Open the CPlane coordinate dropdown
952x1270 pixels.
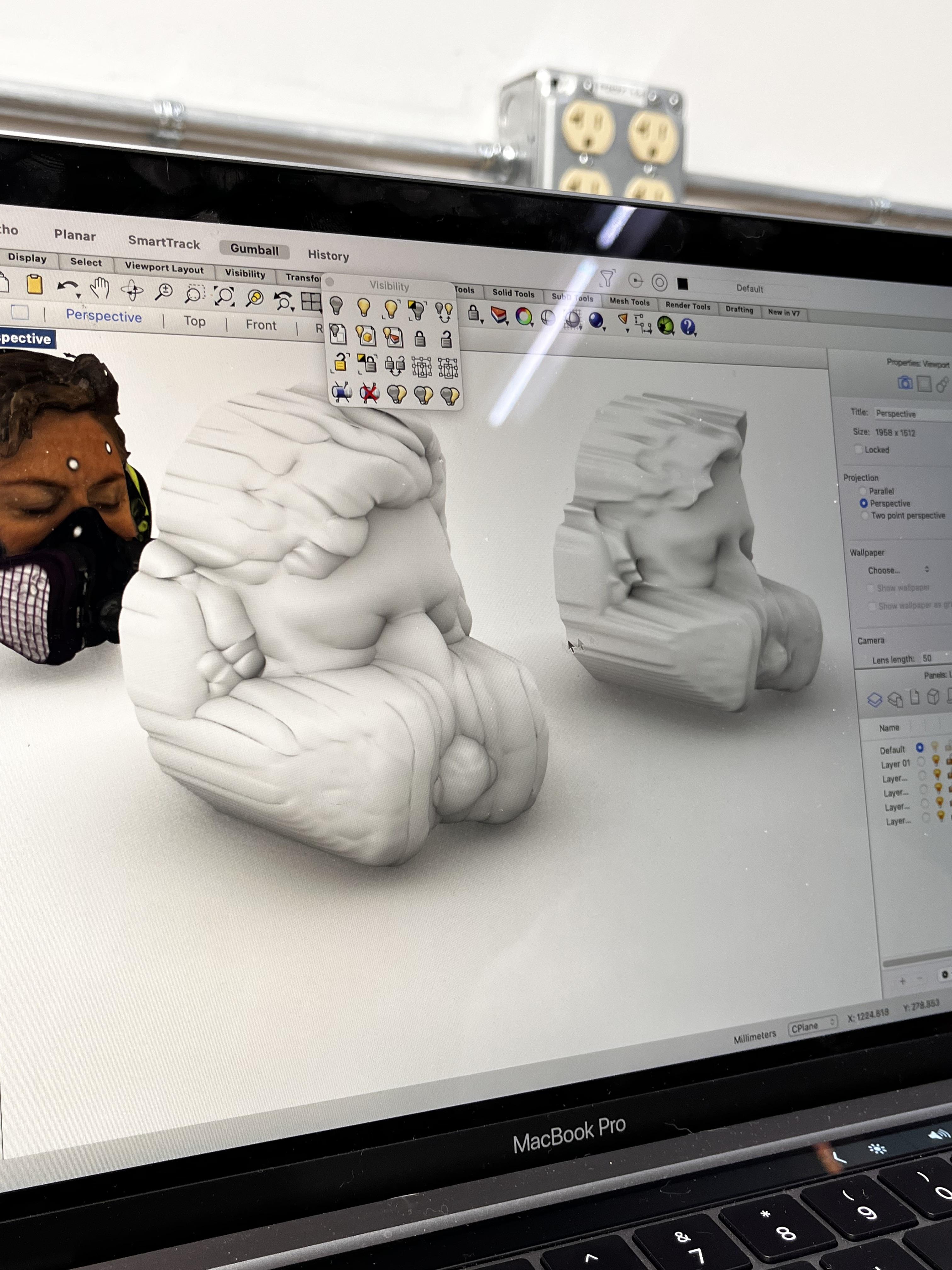(x=813, y=1027)
